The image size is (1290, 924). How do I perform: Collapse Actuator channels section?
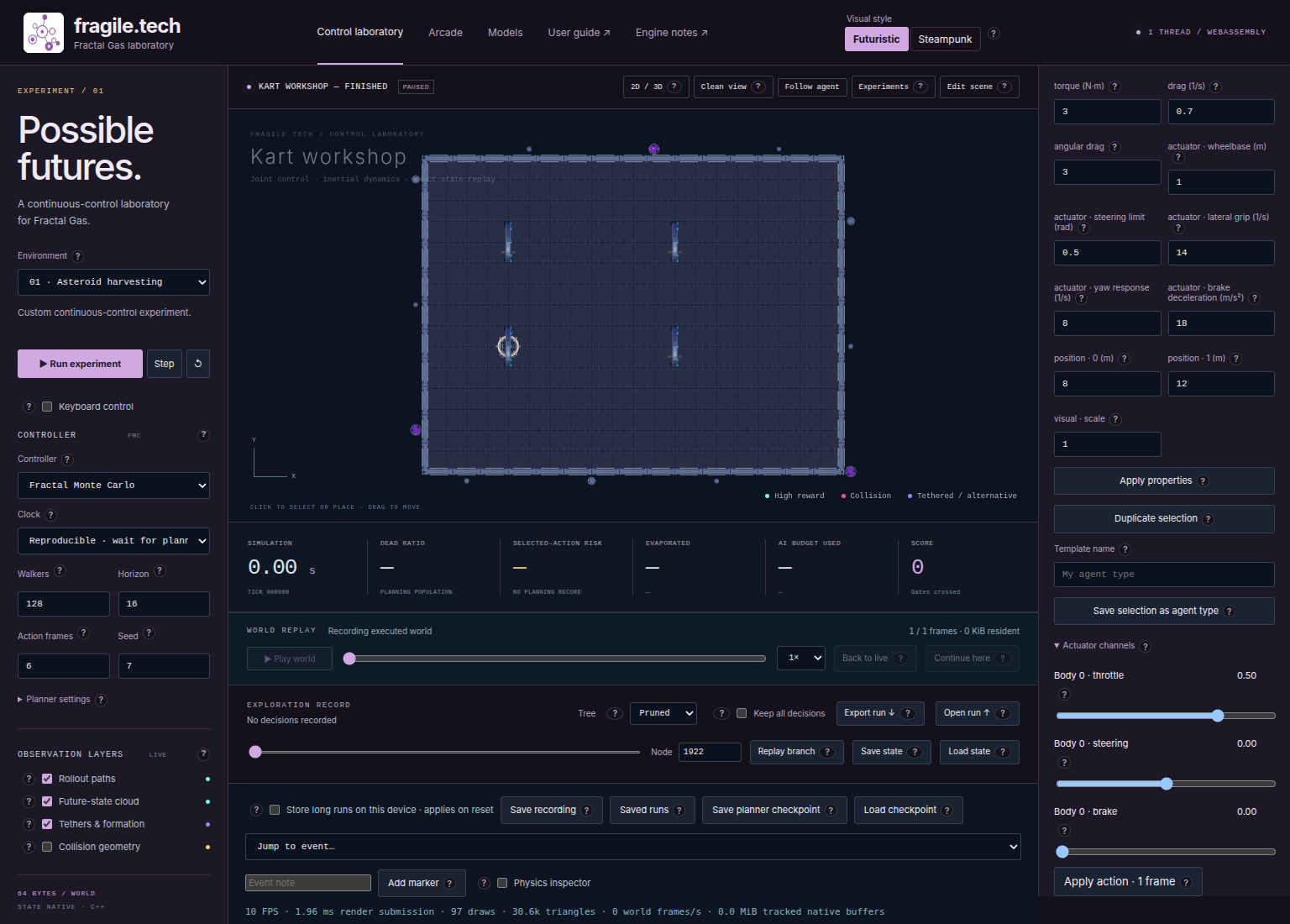coord(1094,646)
